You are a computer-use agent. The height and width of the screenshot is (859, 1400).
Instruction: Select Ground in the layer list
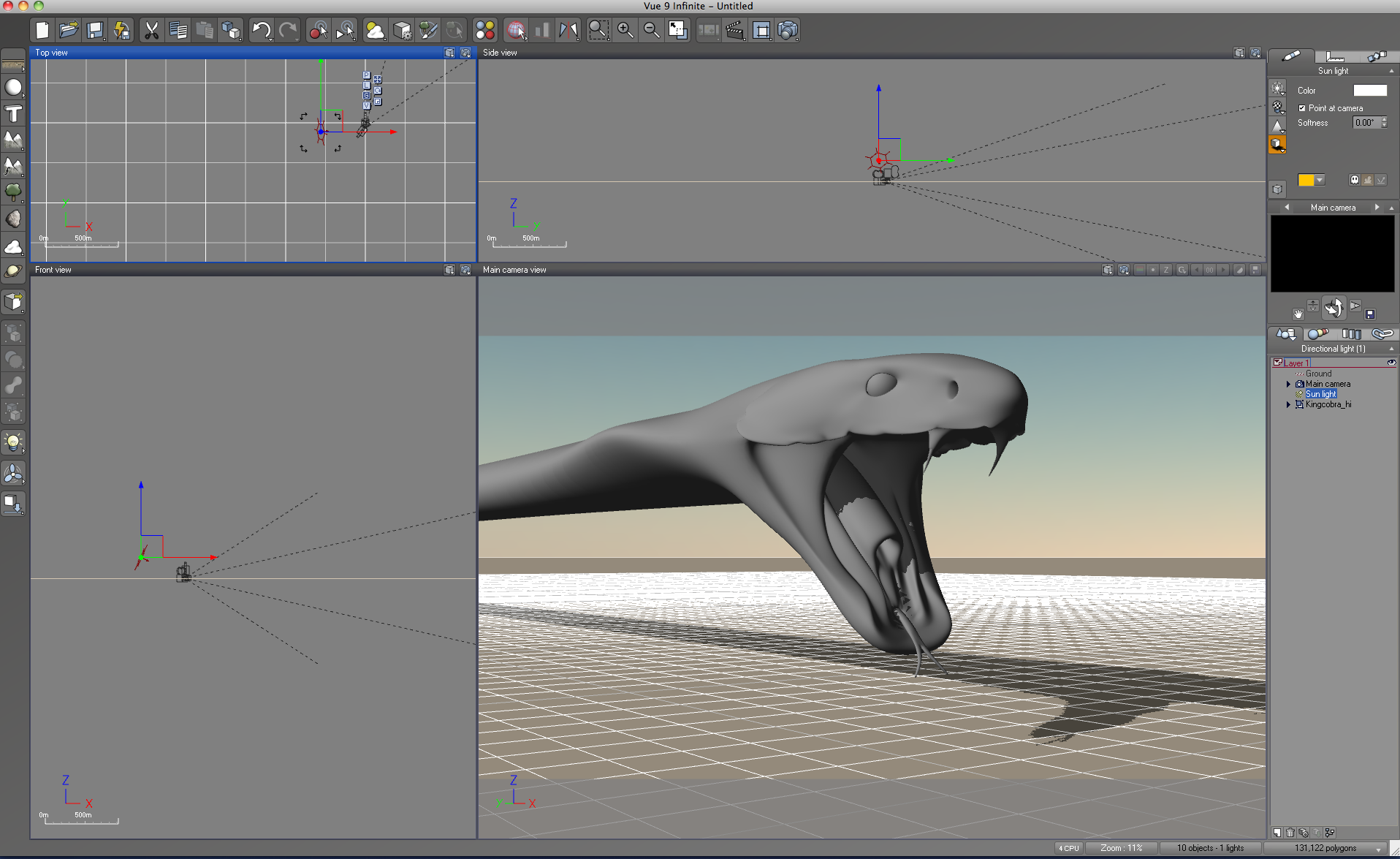click(1318, 374)
